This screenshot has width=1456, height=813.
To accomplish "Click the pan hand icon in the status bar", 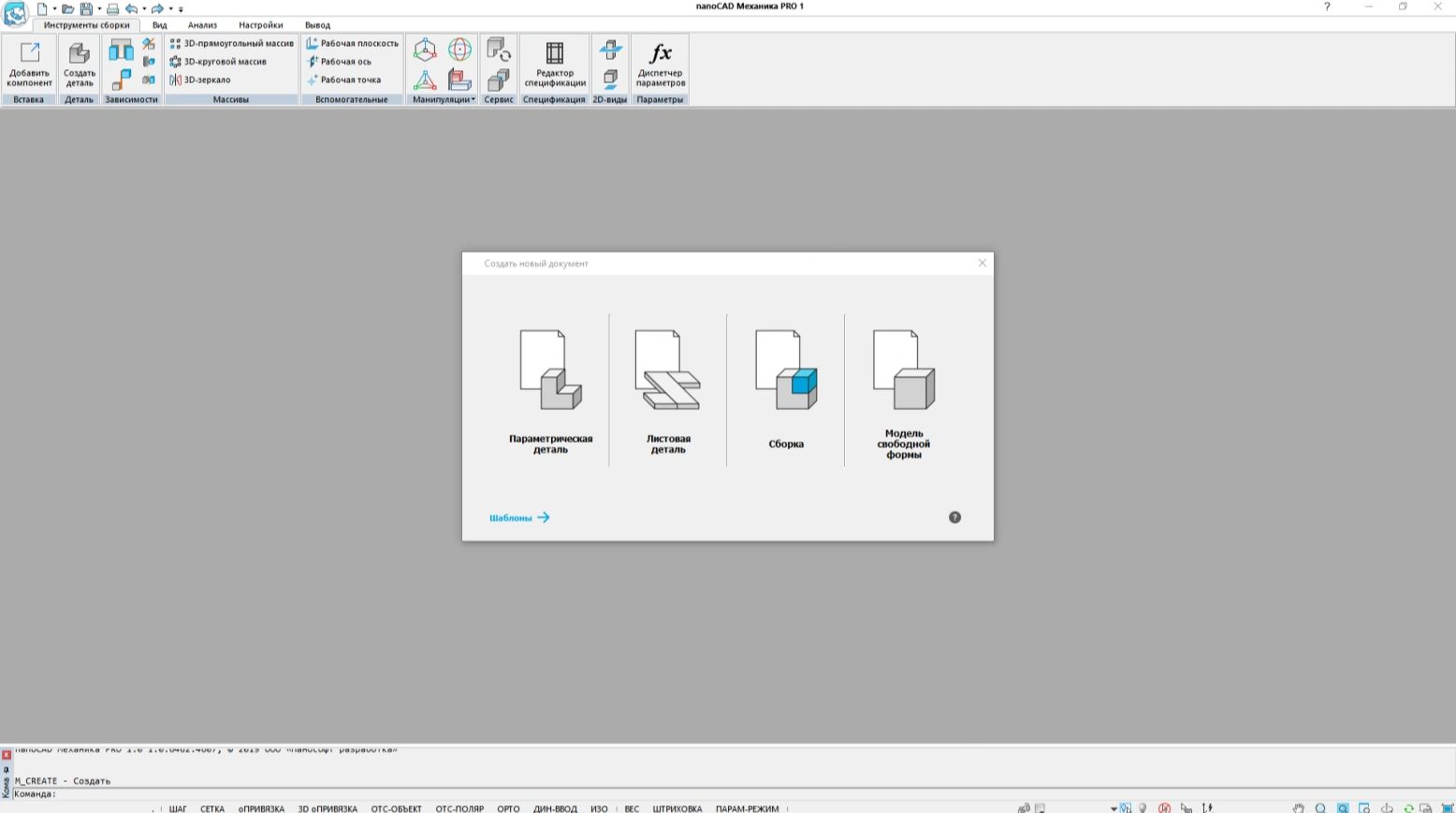I will [x=1298, y=808].
